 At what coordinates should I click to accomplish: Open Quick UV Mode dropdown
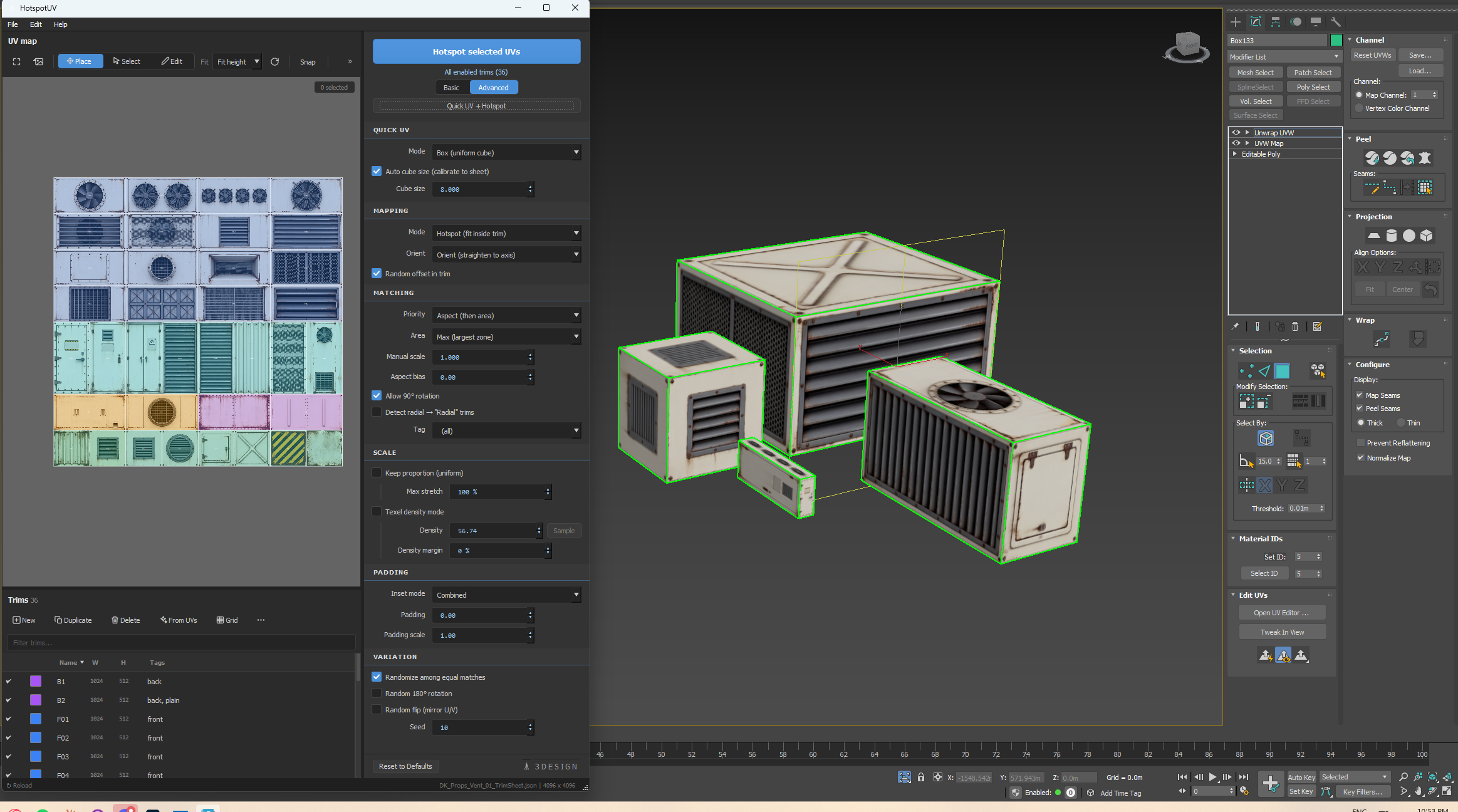[x=507, y=152]
